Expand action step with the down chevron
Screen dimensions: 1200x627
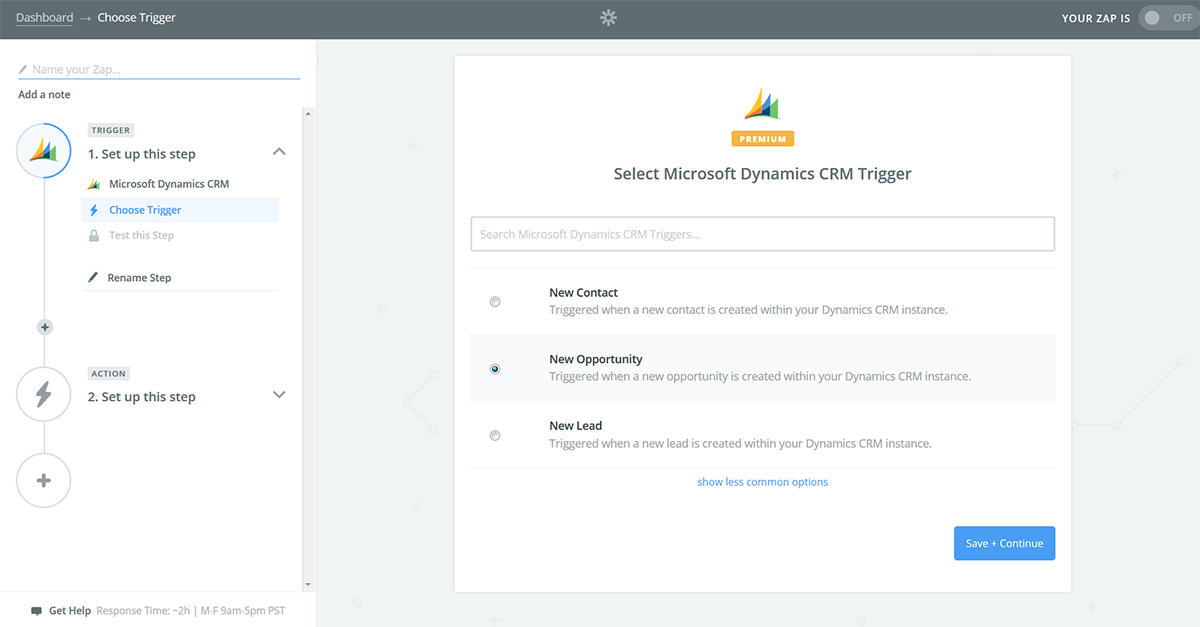[x=279, y=395]
